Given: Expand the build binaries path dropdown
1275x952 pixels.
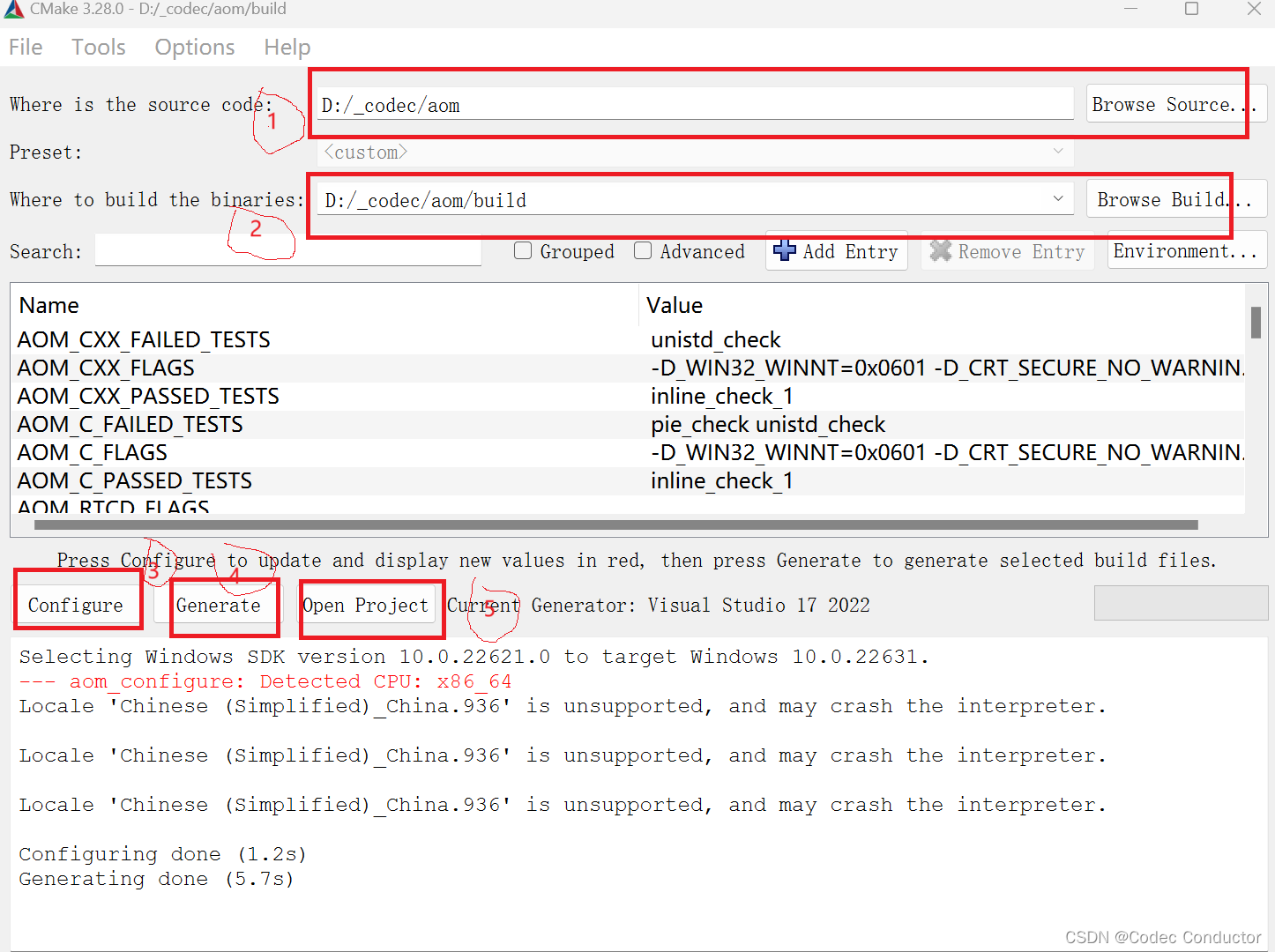Looking at the screenshot, I should (1057, 199).
